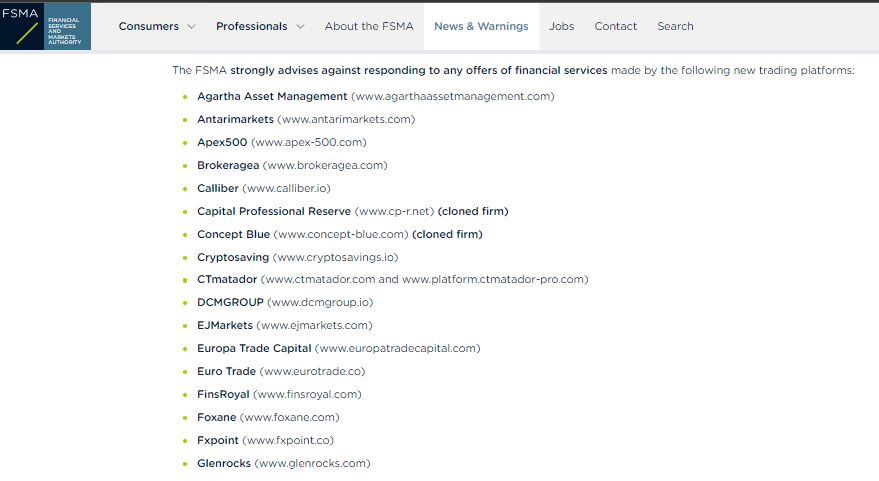Click Search in the navigation bar

click(675, 26)
